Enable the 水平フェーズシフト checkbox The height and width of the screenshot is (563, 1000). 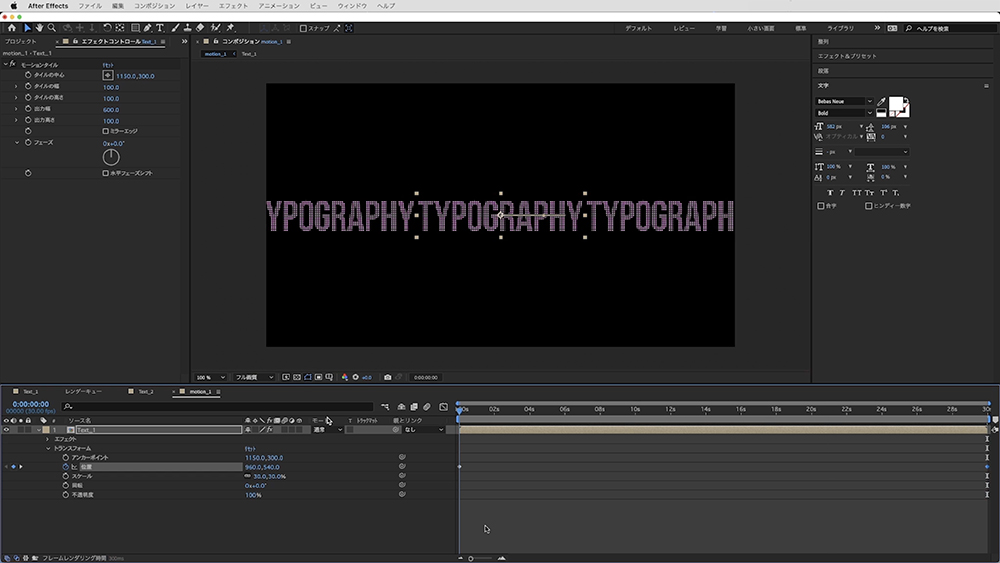(x=106, y=173)
